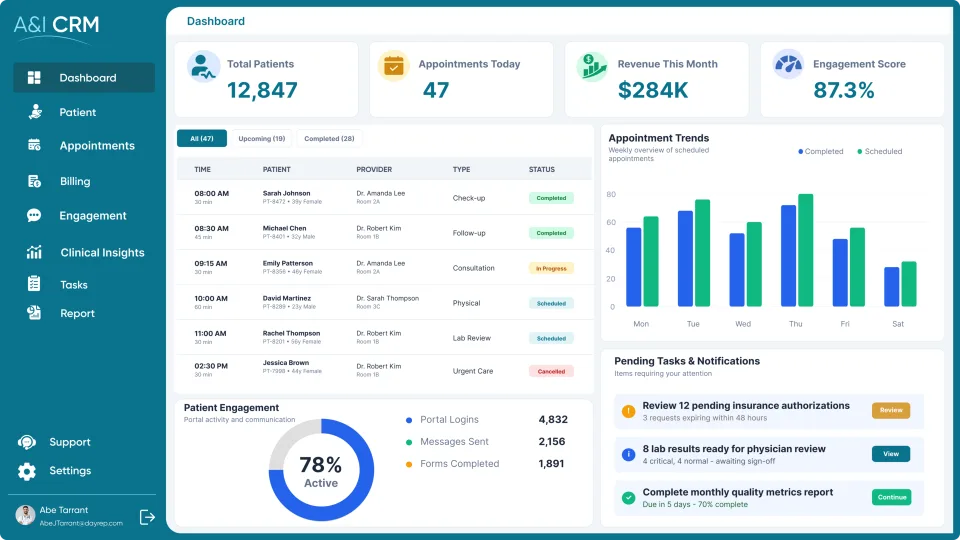The width and height of the screenshot is (960, 540).
Task: Open the Patient menu label
Action: pos(78,112)
